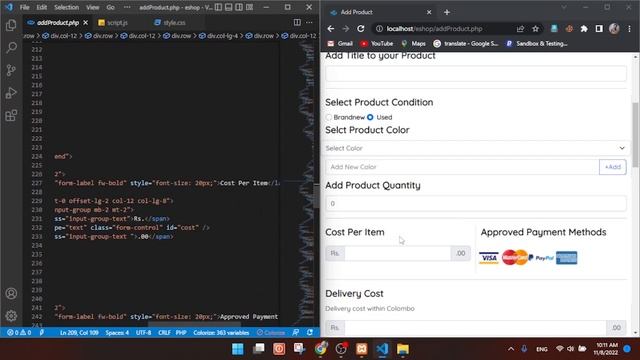
Task: Change language mode PHP
Action: coord(181,333)
